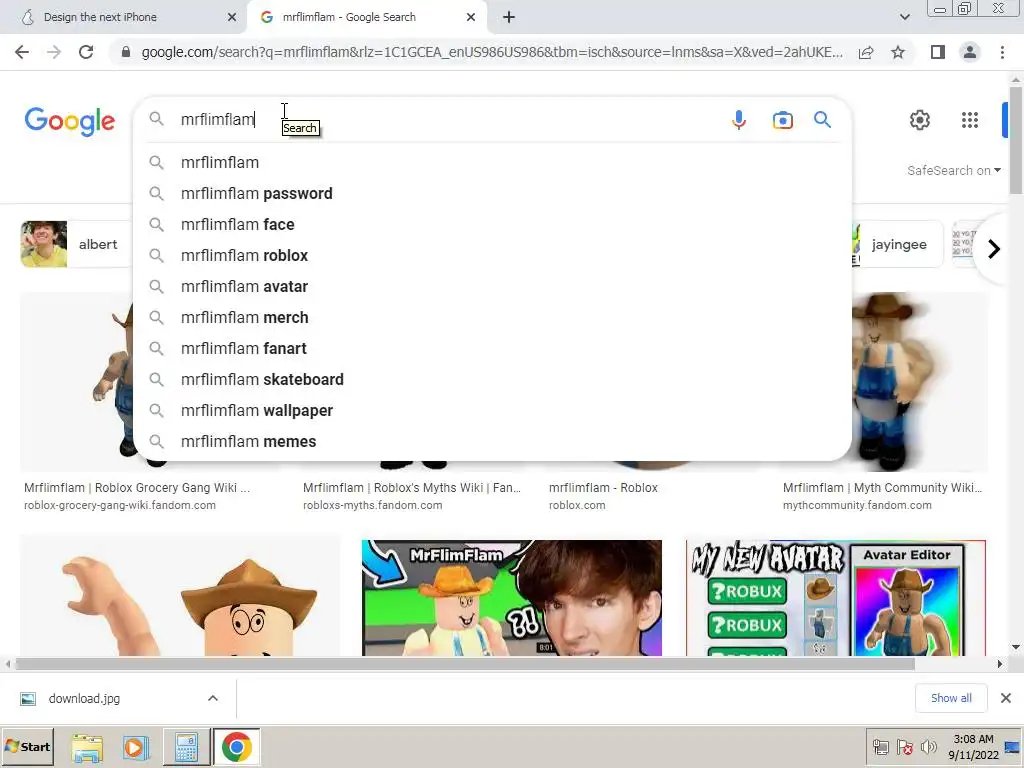Click the blue magnifier search button
Image resolution: width=1024 pixels, height=768 pixels.
click(x=822, y=120)
